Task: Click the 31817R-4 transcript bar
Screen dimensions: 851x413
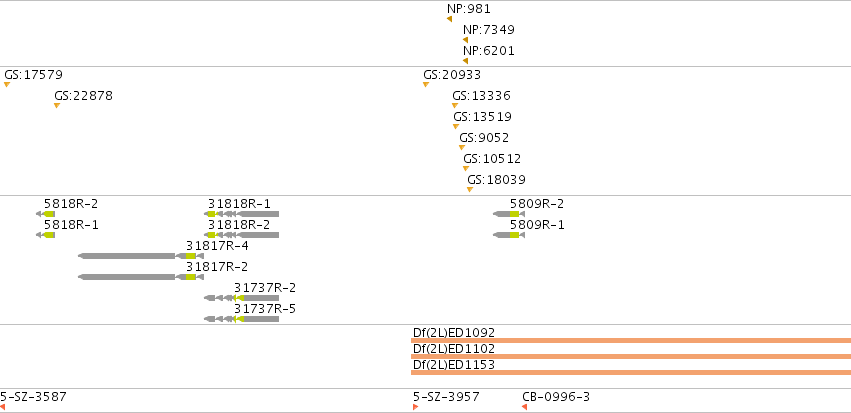Action: [x=141, y=256]
